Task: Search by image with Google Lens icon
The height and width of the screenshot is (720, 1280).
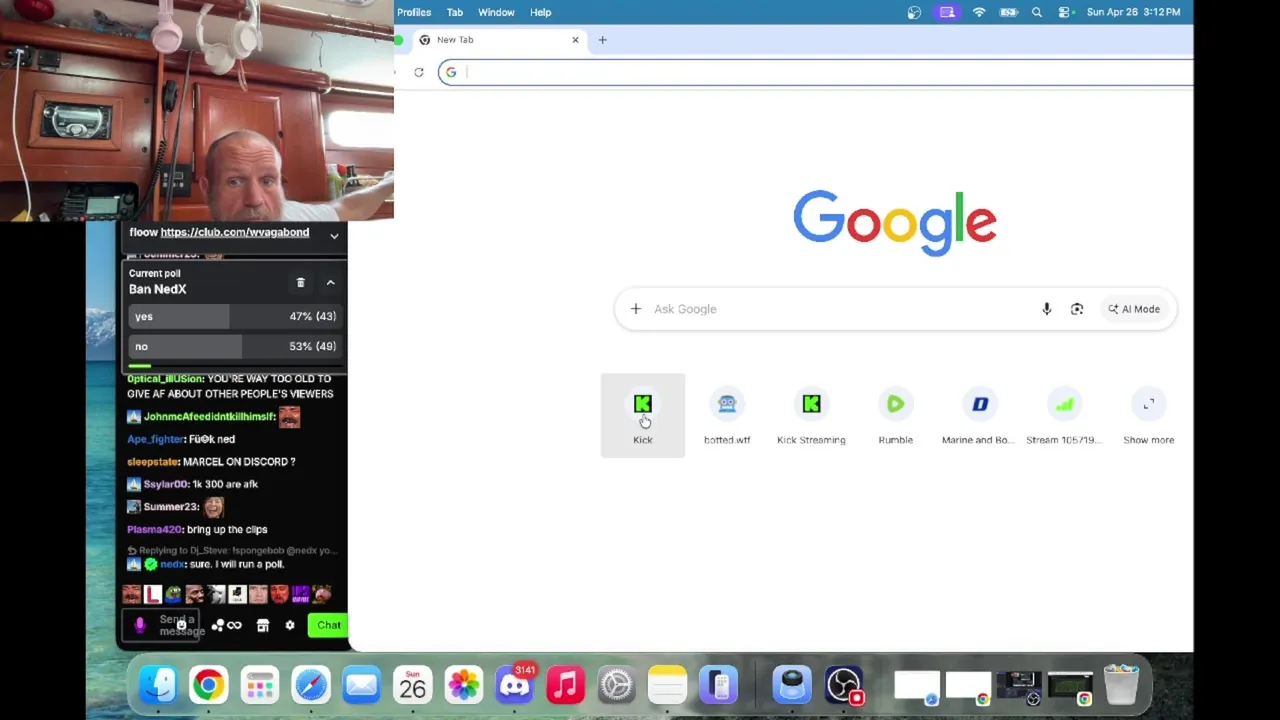Action: [1077, 309]
